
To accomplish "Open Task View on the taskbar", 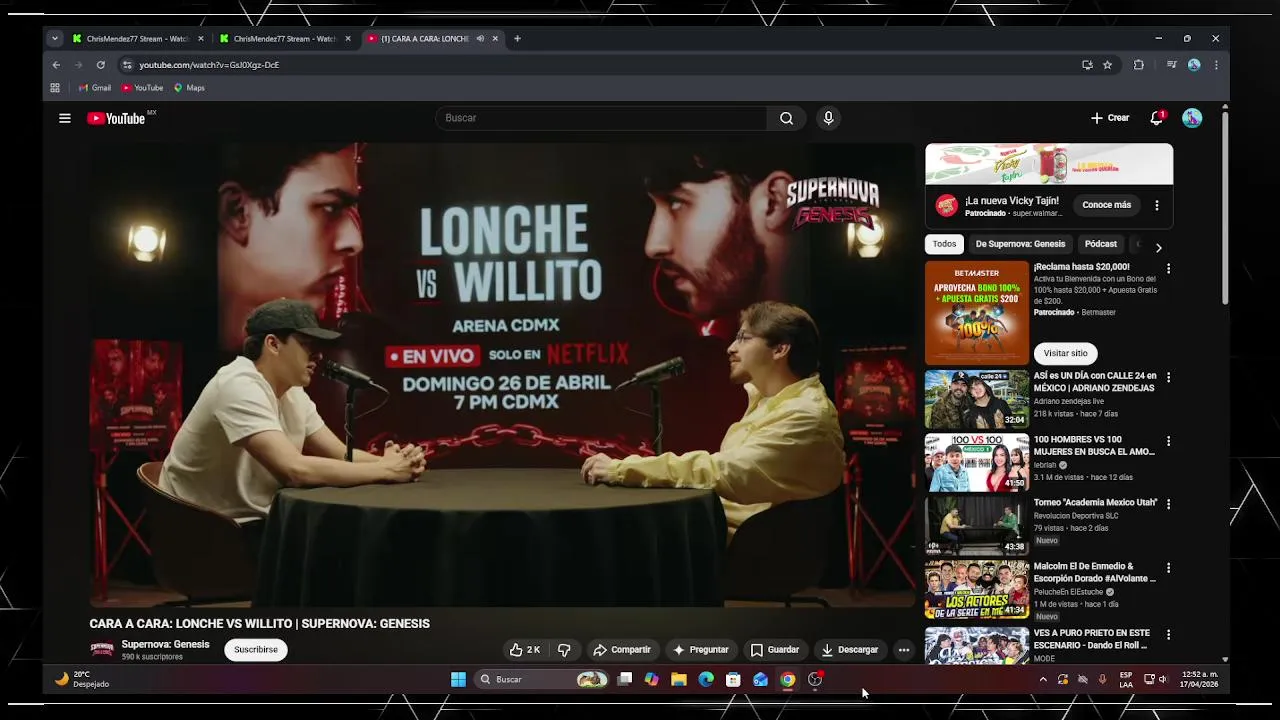I will point(625,680).
